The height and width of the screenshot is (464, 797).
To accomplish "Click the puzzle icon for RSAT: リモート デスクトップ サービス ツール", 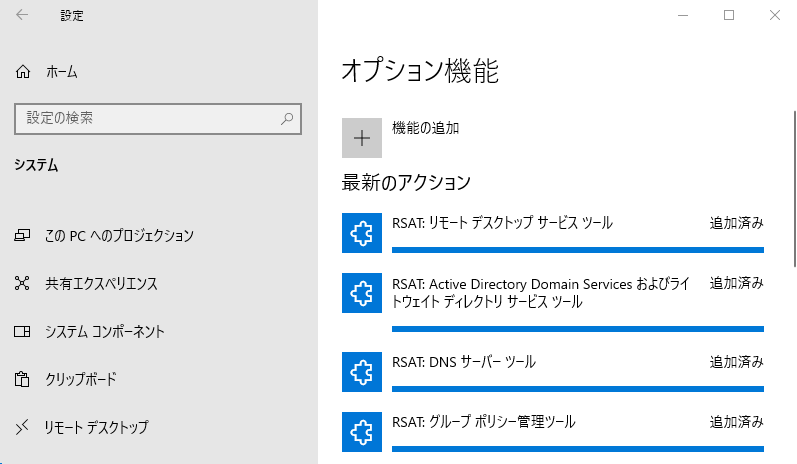I will [362, 233].
